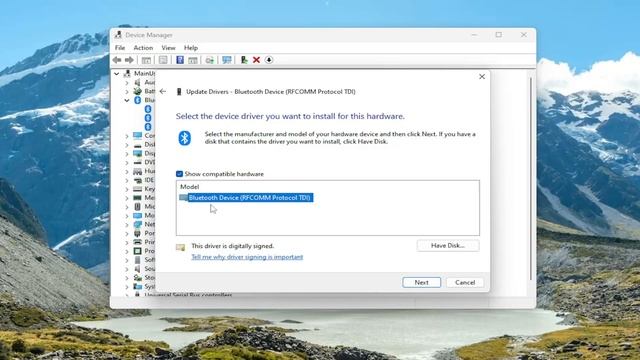Click the Disable device down-arrow toolbar icon

(269, 60)
